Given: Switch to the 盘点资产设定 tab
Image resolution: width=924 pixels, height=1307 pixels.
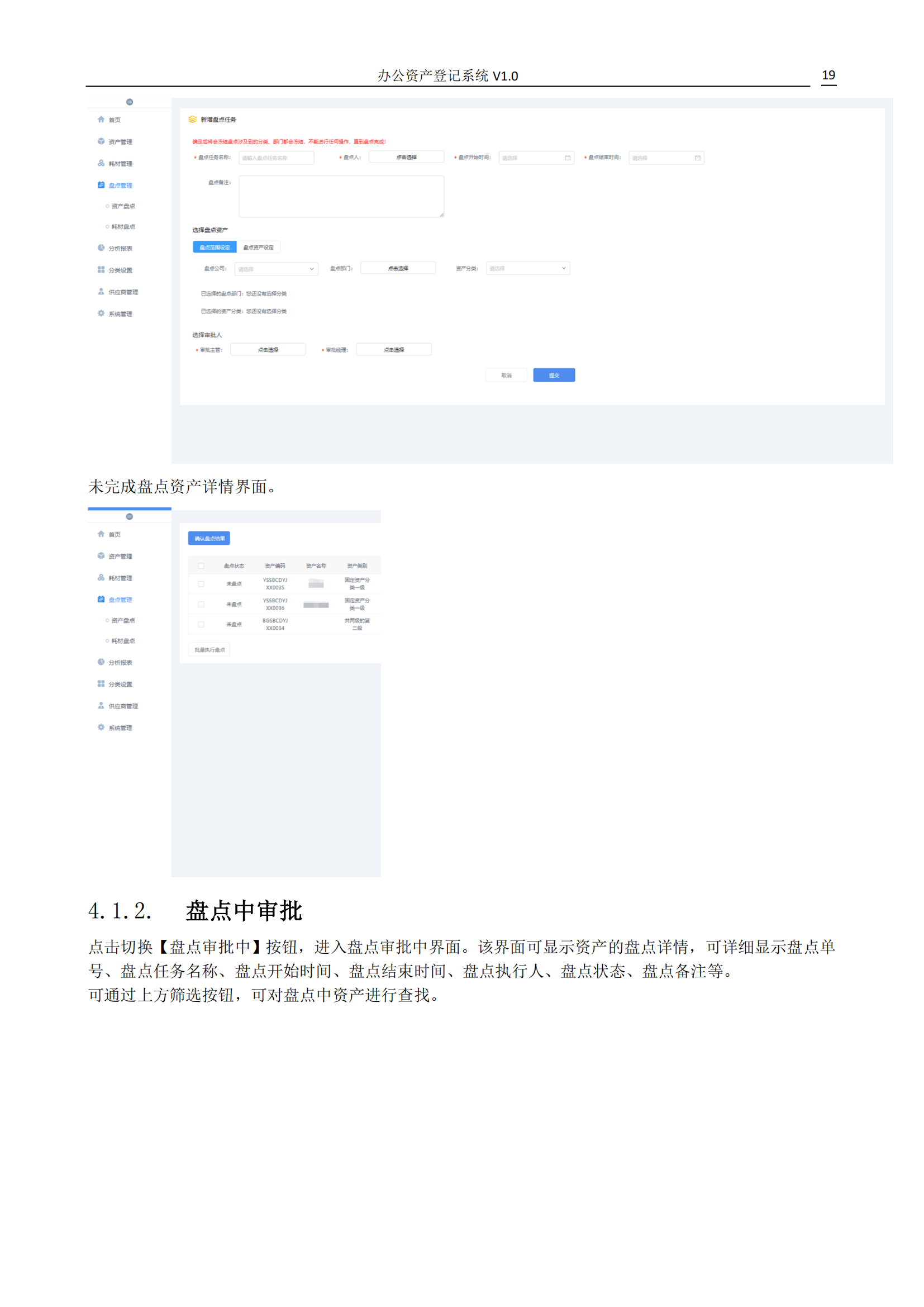Looking at the screenshot, I should coord(258,248).
